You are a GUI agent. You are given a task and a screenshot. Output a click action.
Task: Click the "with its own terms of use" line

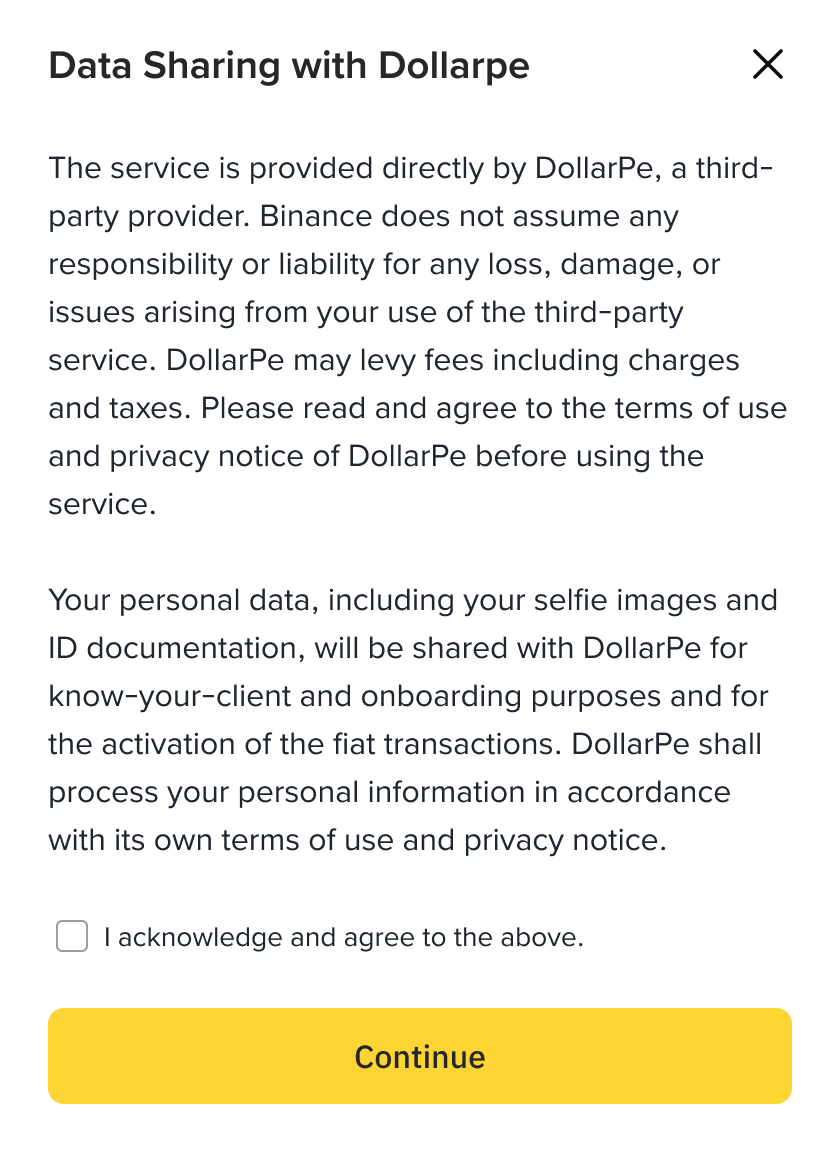[x=357, y=841]
